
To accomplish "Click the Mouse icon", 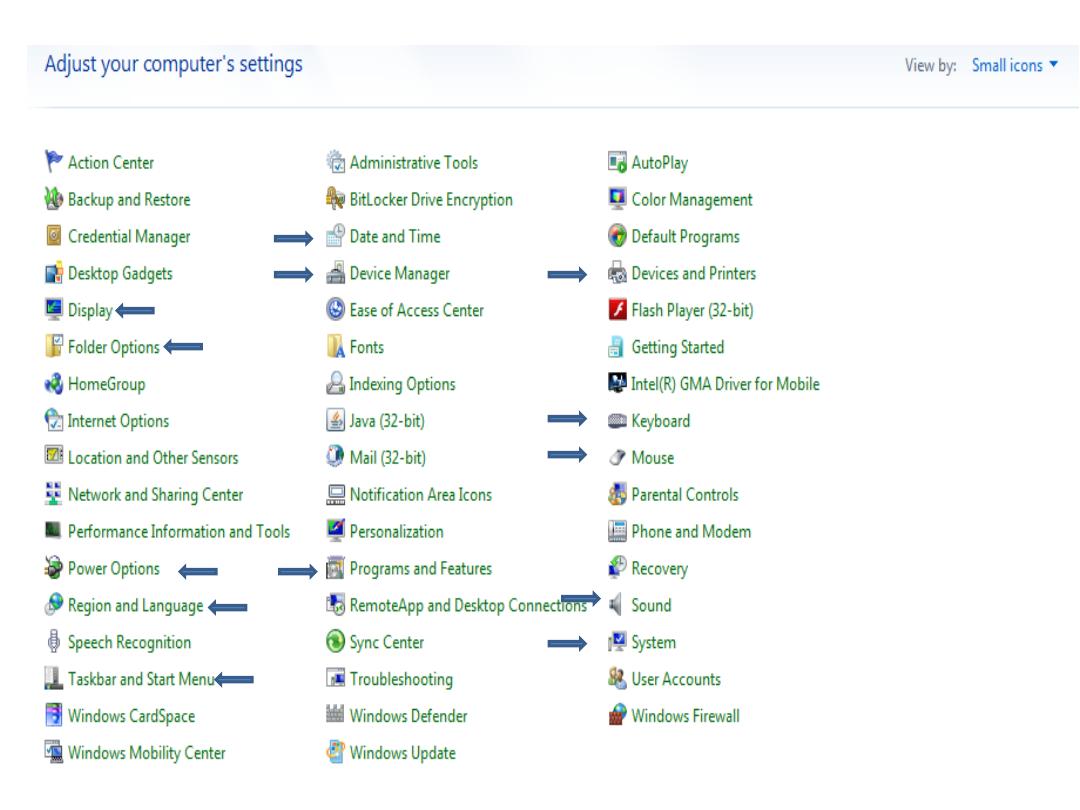I will [617, 457].
